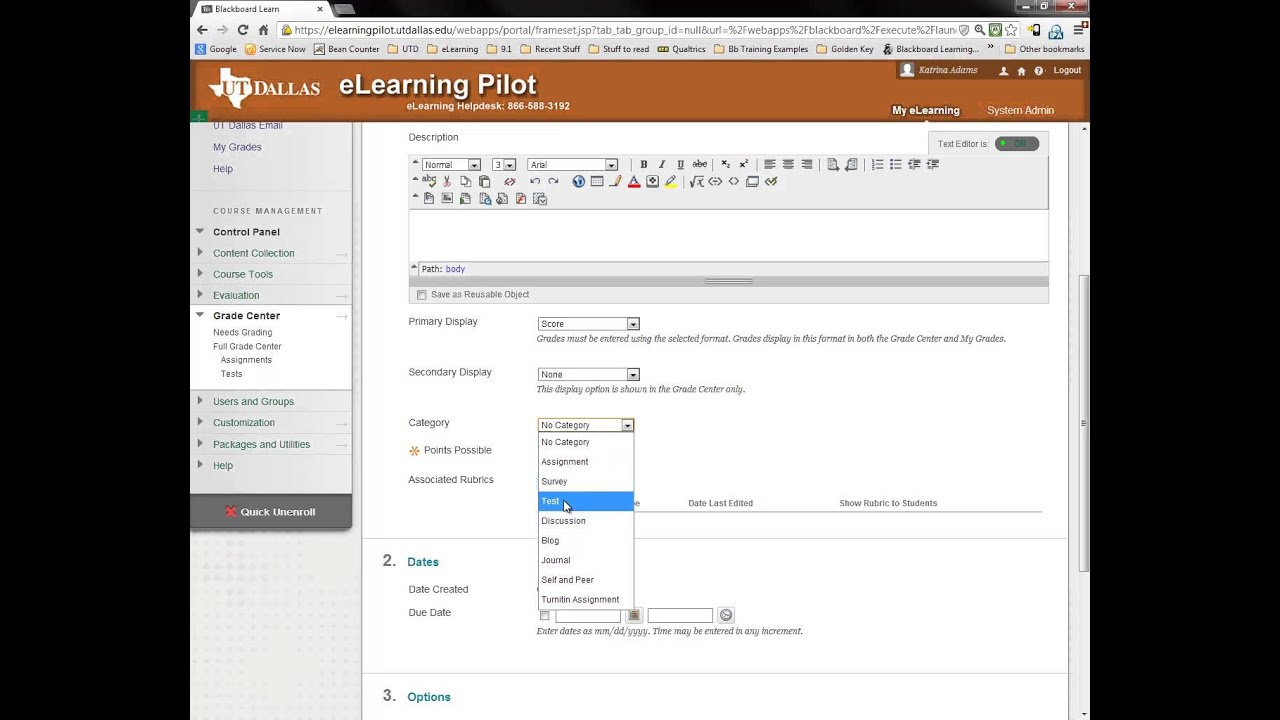This screenshot has width=1280, height=720.
Task: Change the highlight color
Action: click(670, 181)
